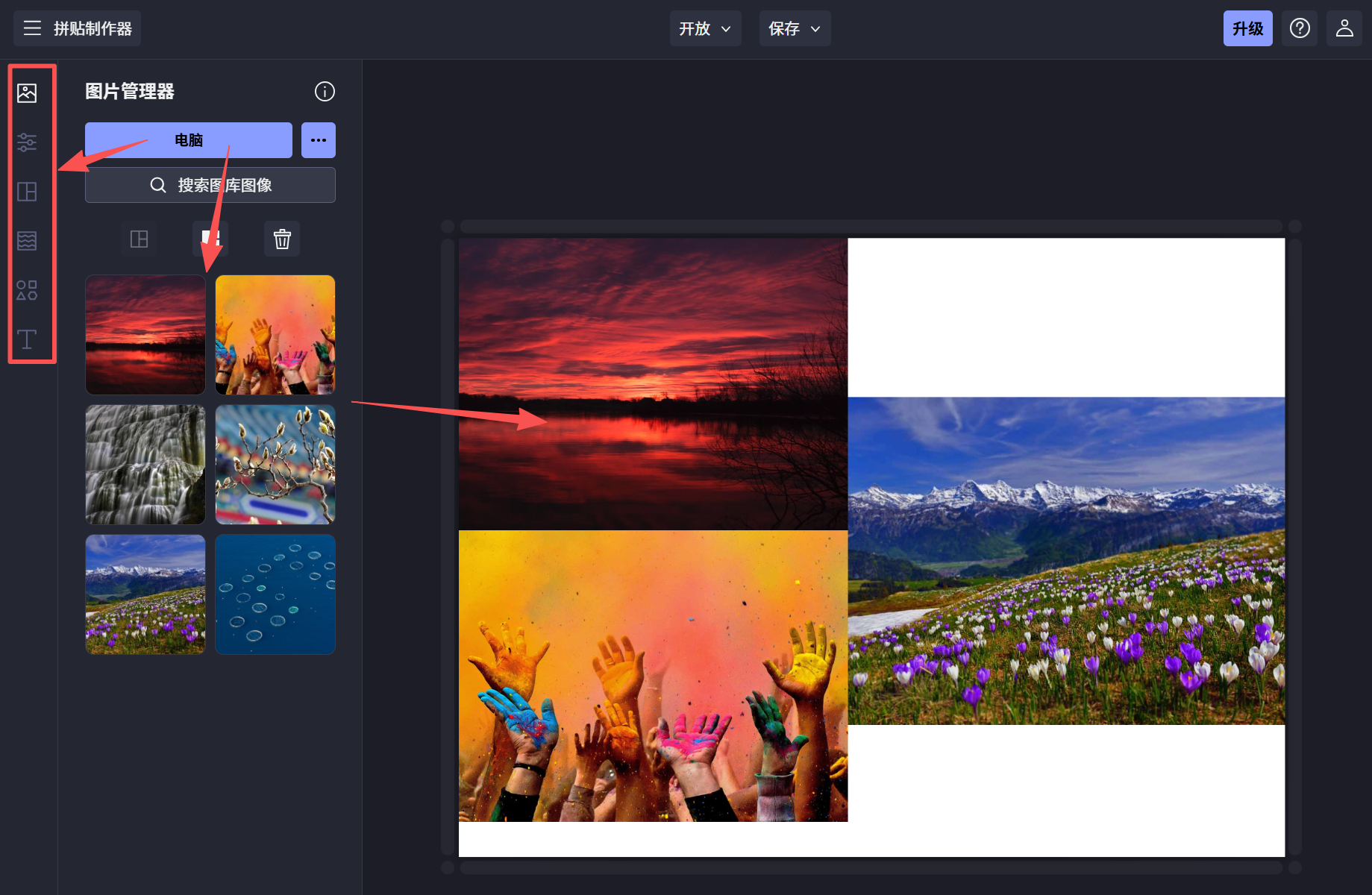Click the 图片管理器 panel heading
This screenshot has width=1372, height=895.
tap(130, 92)
